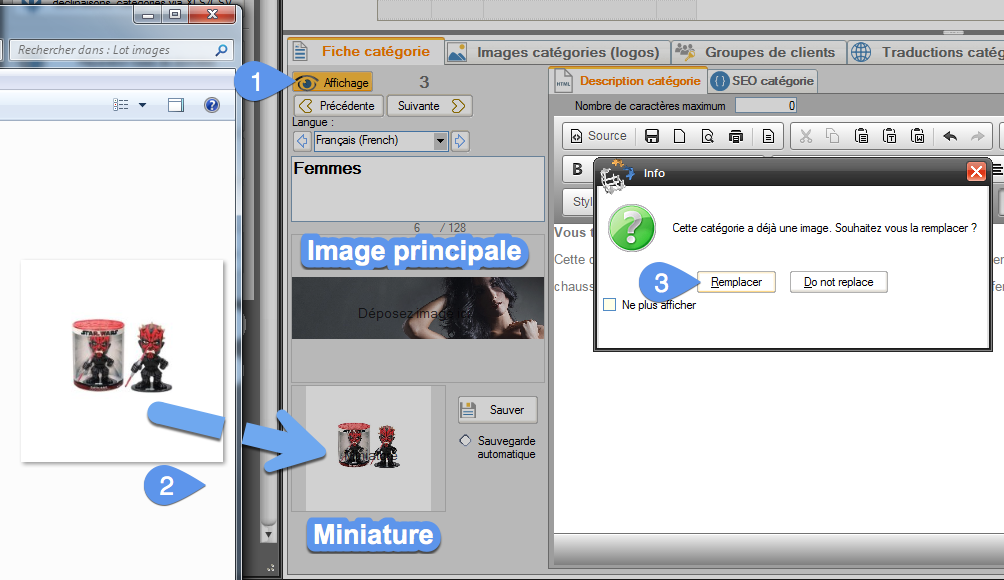Open the help icon in the Explorer window
1004x580 pixels.
[211, 105]
